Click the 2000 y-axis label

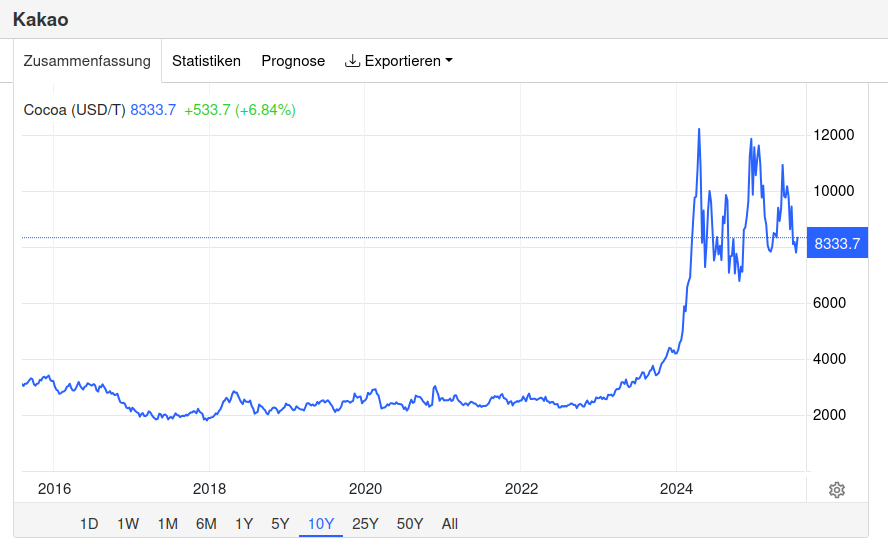click(829, 415)
